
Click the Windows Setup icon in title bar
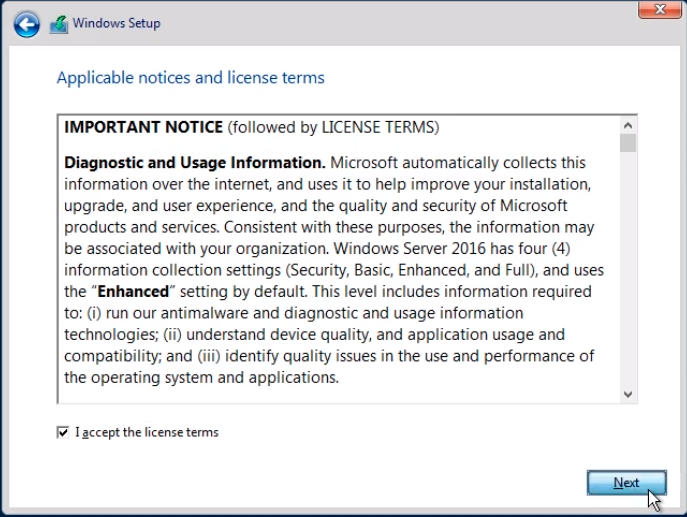tap(59, 25)
